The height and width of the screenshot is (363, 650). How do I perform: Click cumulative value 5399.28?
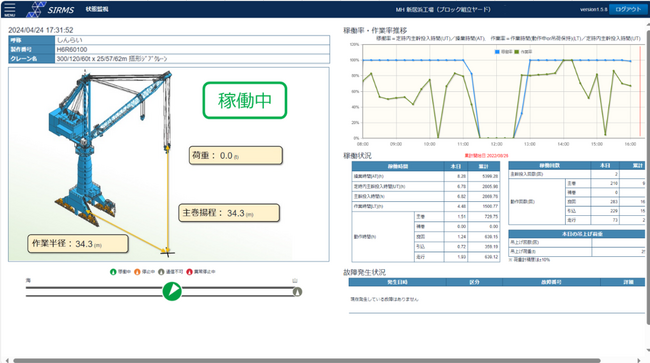coord(490,176)
